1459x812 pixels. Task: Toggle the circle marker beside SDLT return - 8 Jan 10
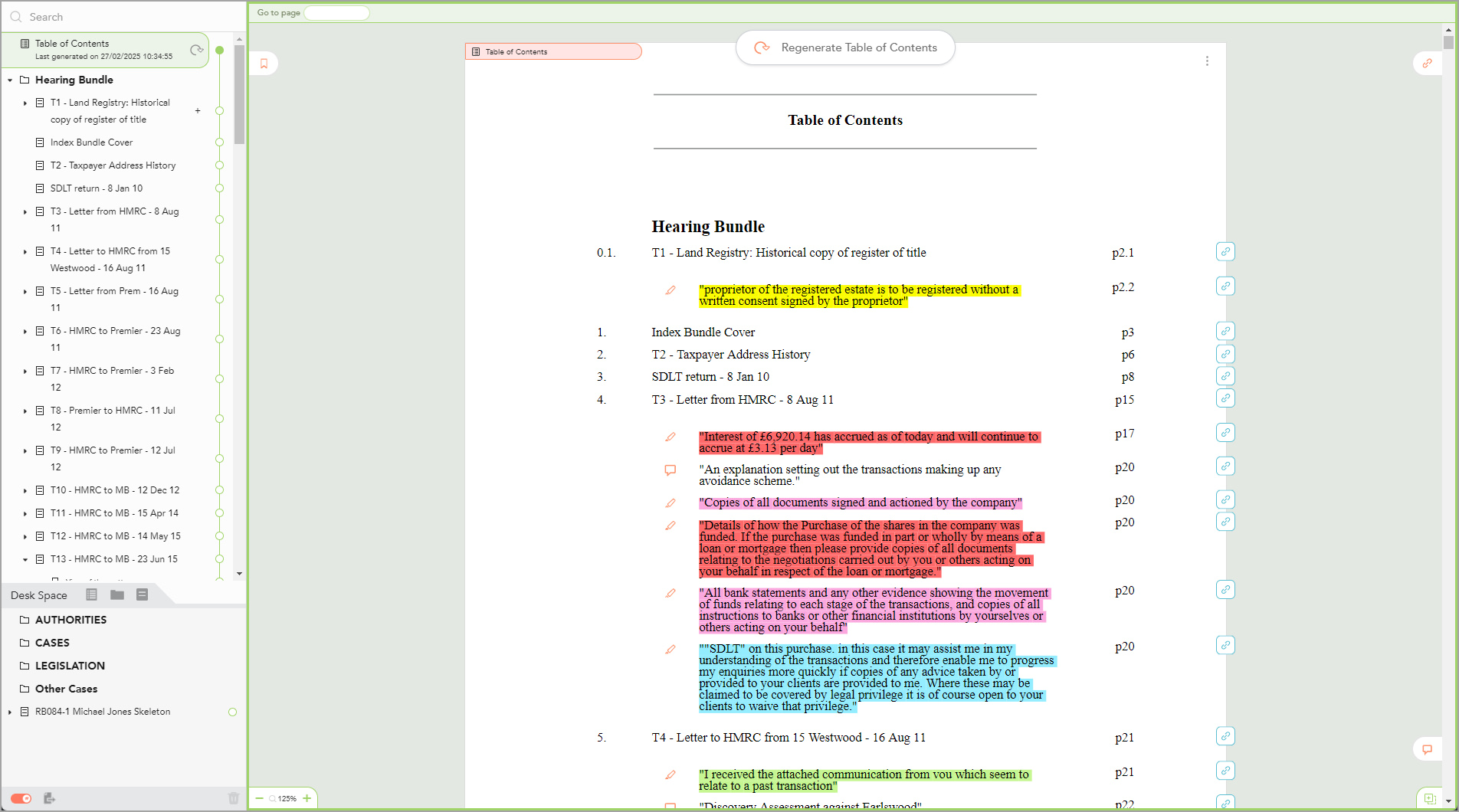219,188
